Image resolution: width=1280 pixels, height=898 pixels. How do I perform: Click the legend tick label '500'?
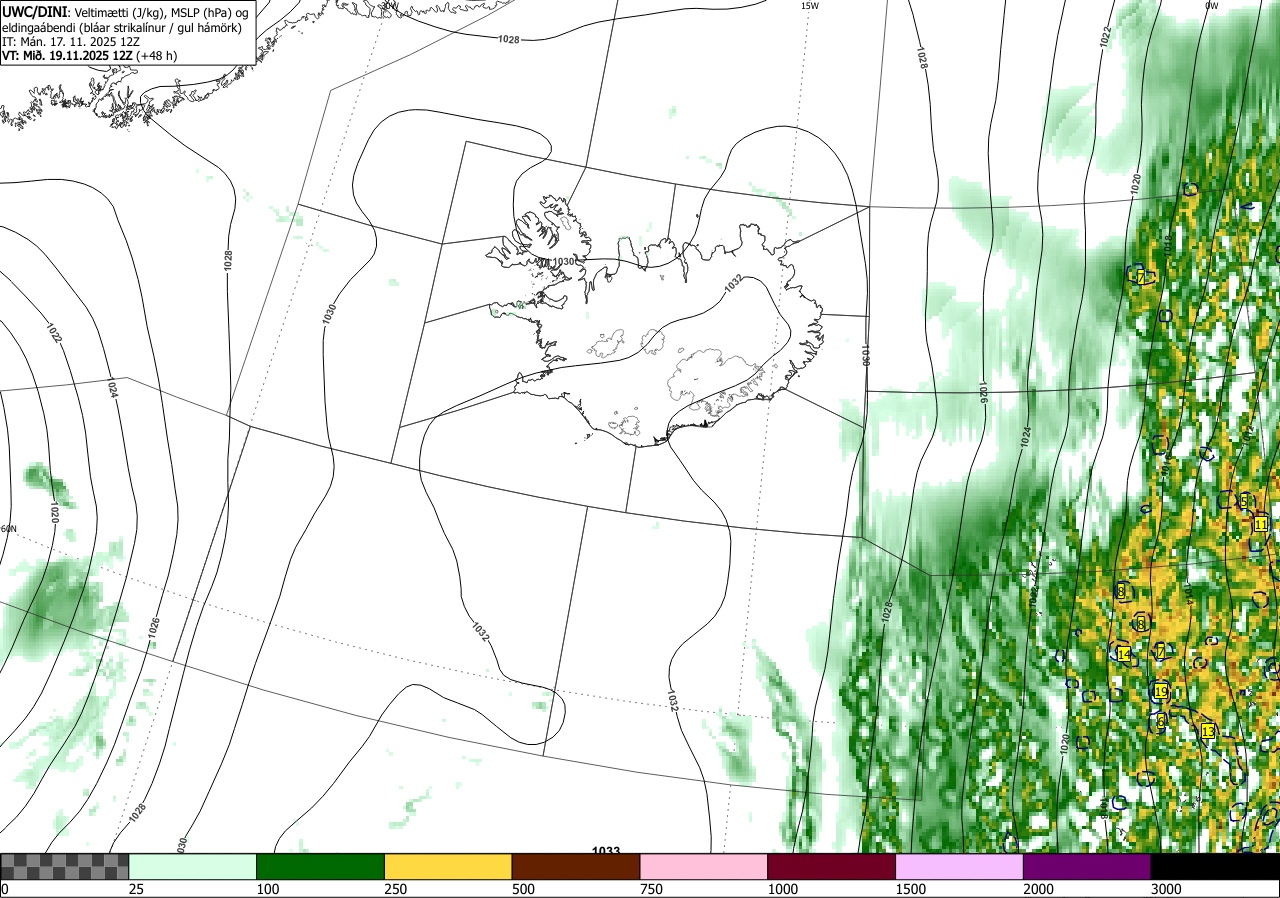click(x=523, y=889)
